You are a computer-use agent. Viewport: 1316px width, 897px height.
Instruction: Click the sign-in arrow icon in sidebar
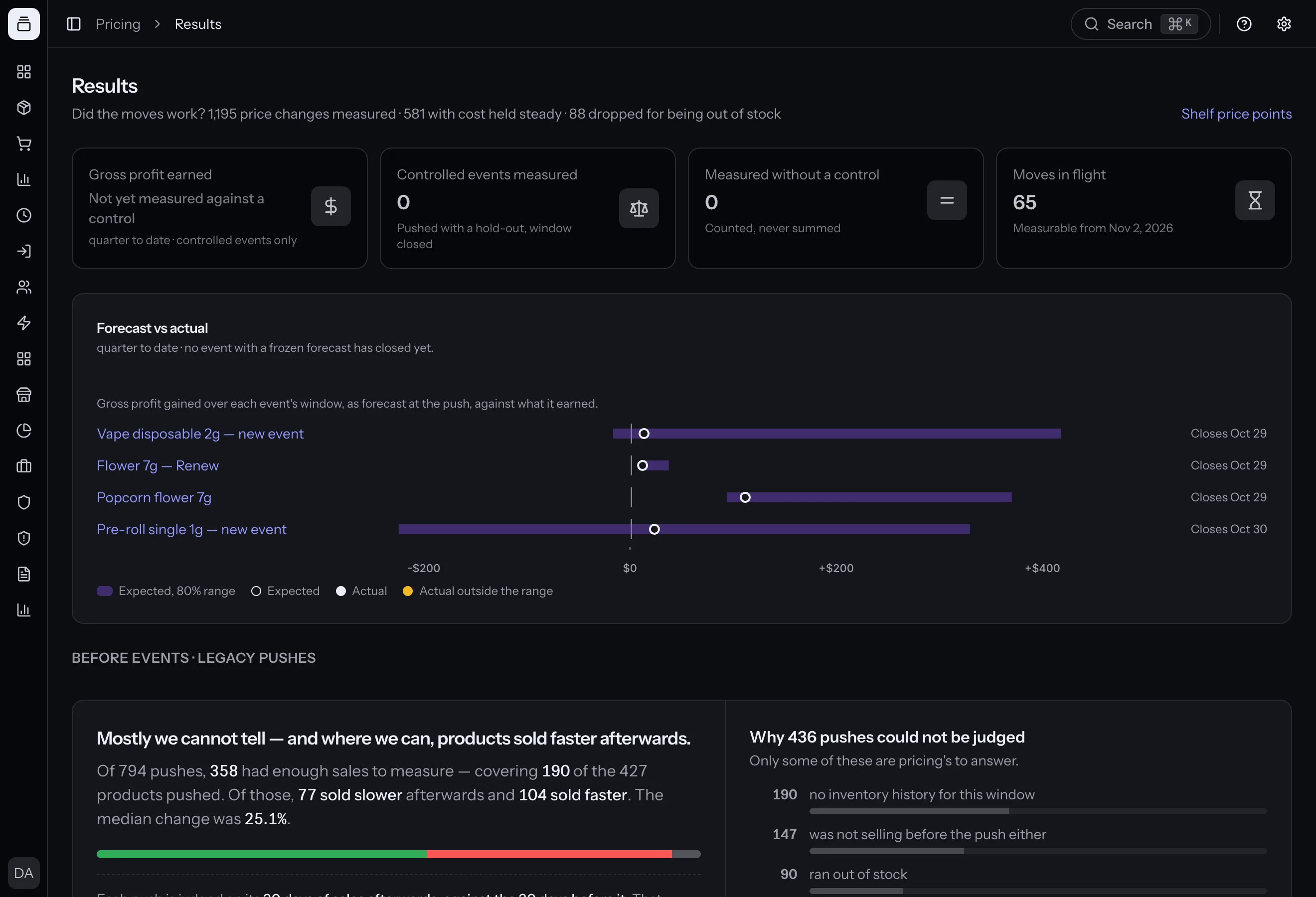coord(24,251)
